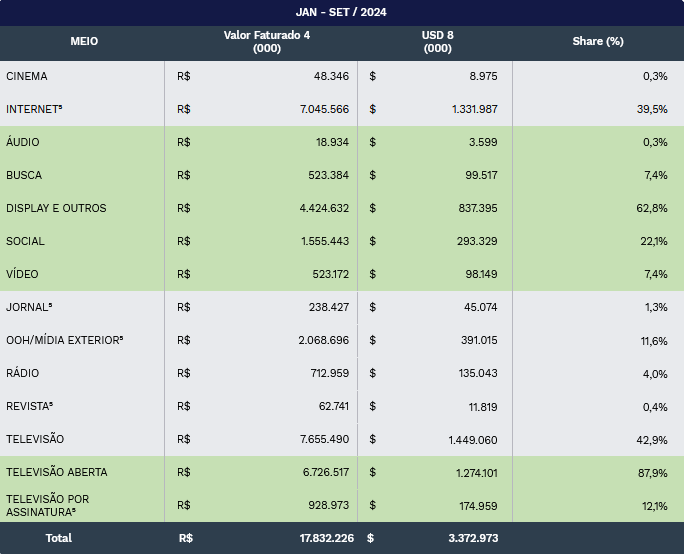Select Internet USD value 1.331.987
684x554 pixels.
475,109
